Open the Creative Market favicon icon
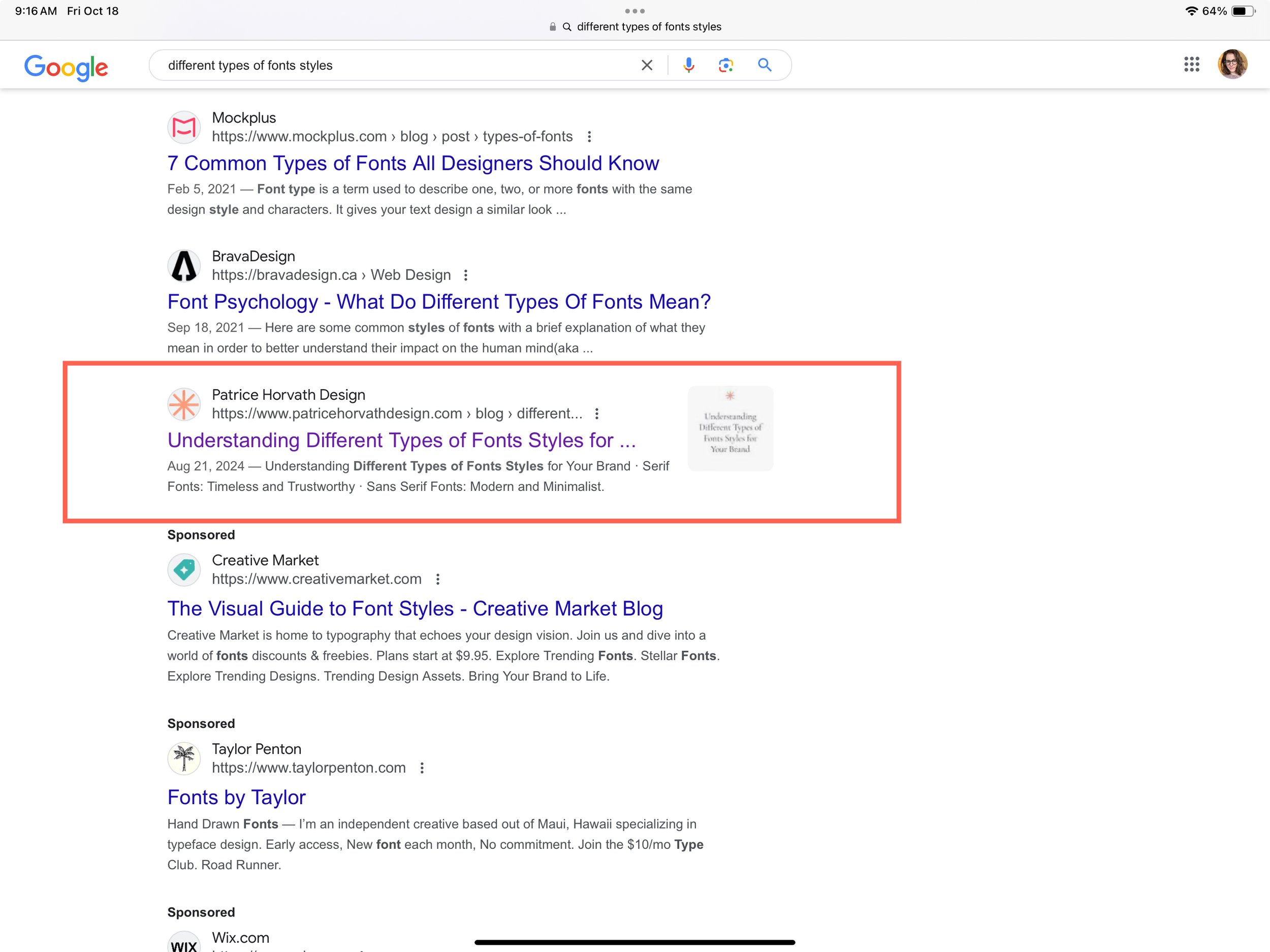Image resolution: width=1270 pixels, height=952 pixels. [184, 569]
